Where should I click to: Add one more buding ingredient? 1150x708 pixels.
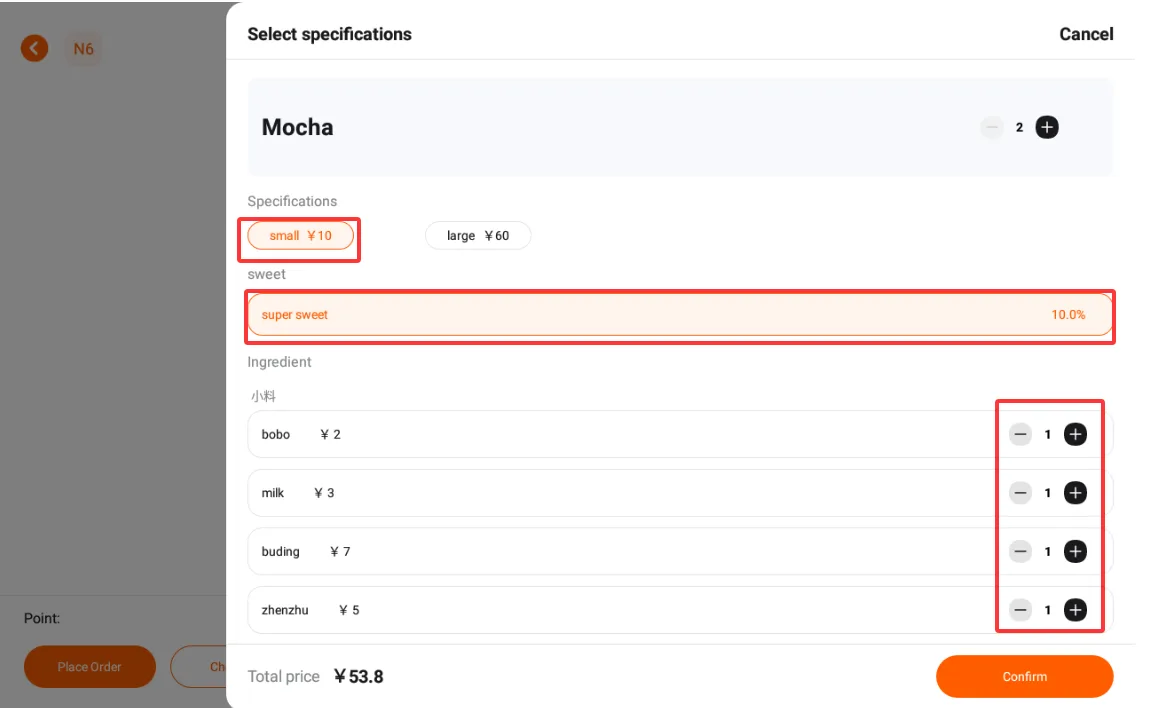click(x=1075, y=551)
